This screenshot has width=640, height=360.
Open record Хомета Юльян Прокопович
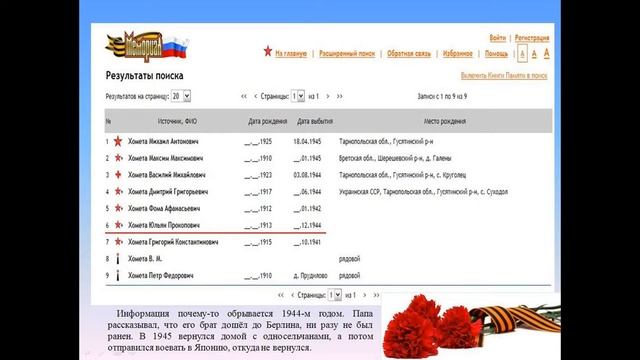click(164, 225)
